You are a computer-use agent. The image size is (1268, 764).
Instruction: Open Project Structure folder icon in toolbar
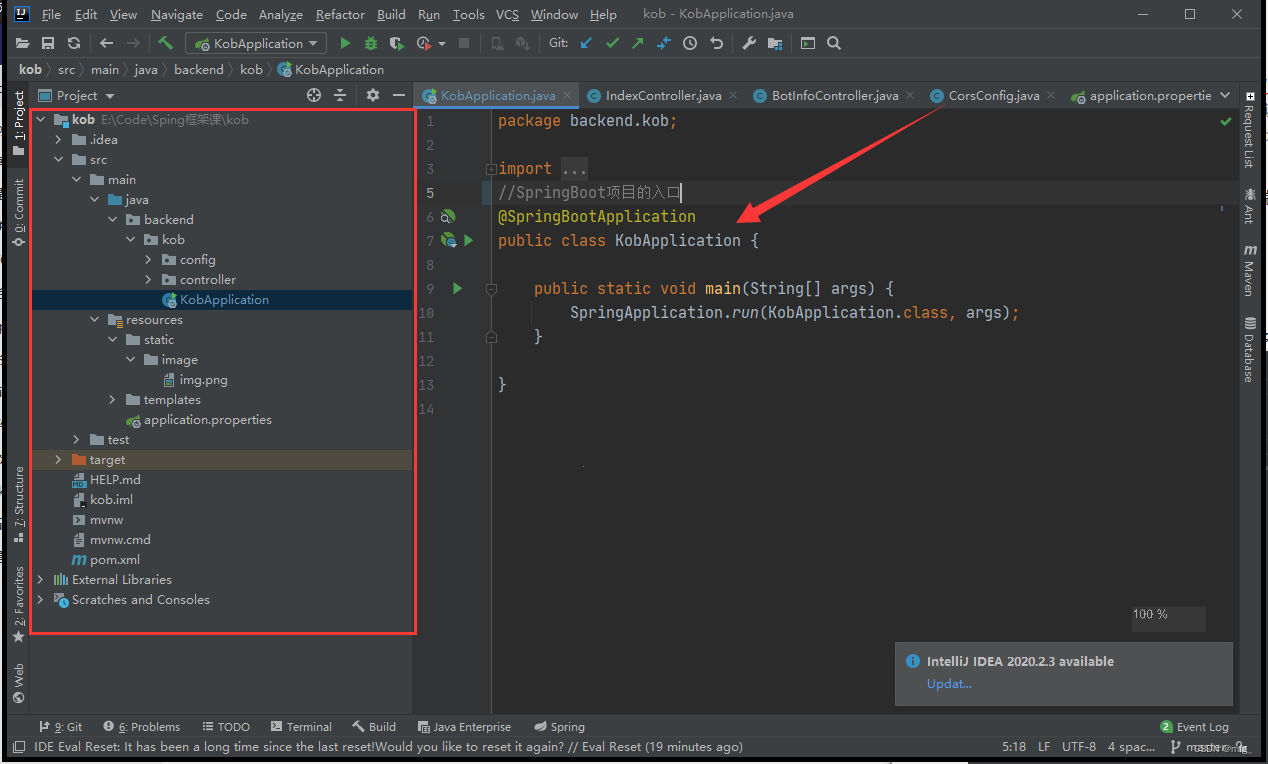(x=775, y=43)
